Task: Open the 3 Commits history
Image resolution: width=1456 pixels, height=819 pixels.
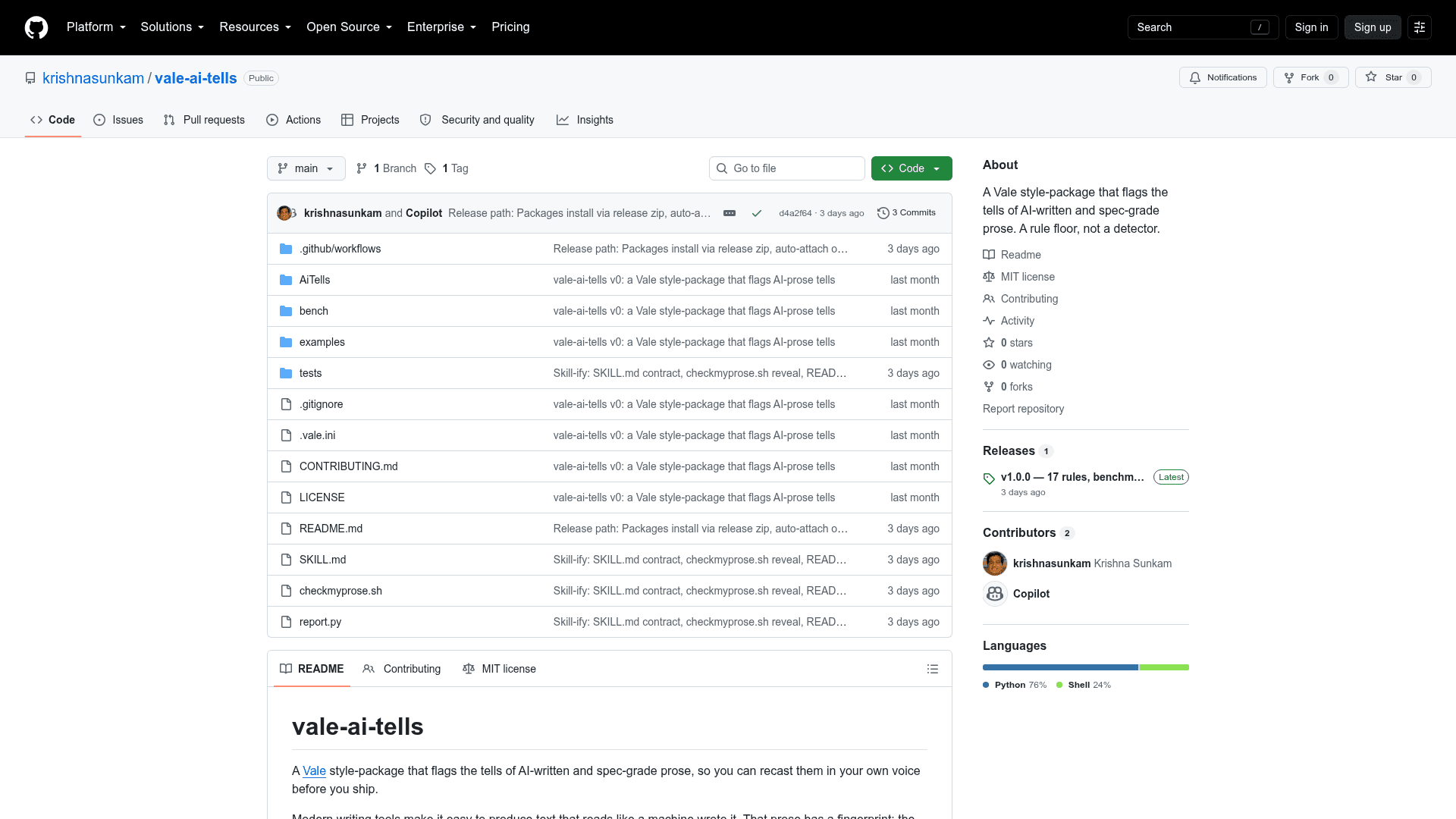Action: click(906, 213)
